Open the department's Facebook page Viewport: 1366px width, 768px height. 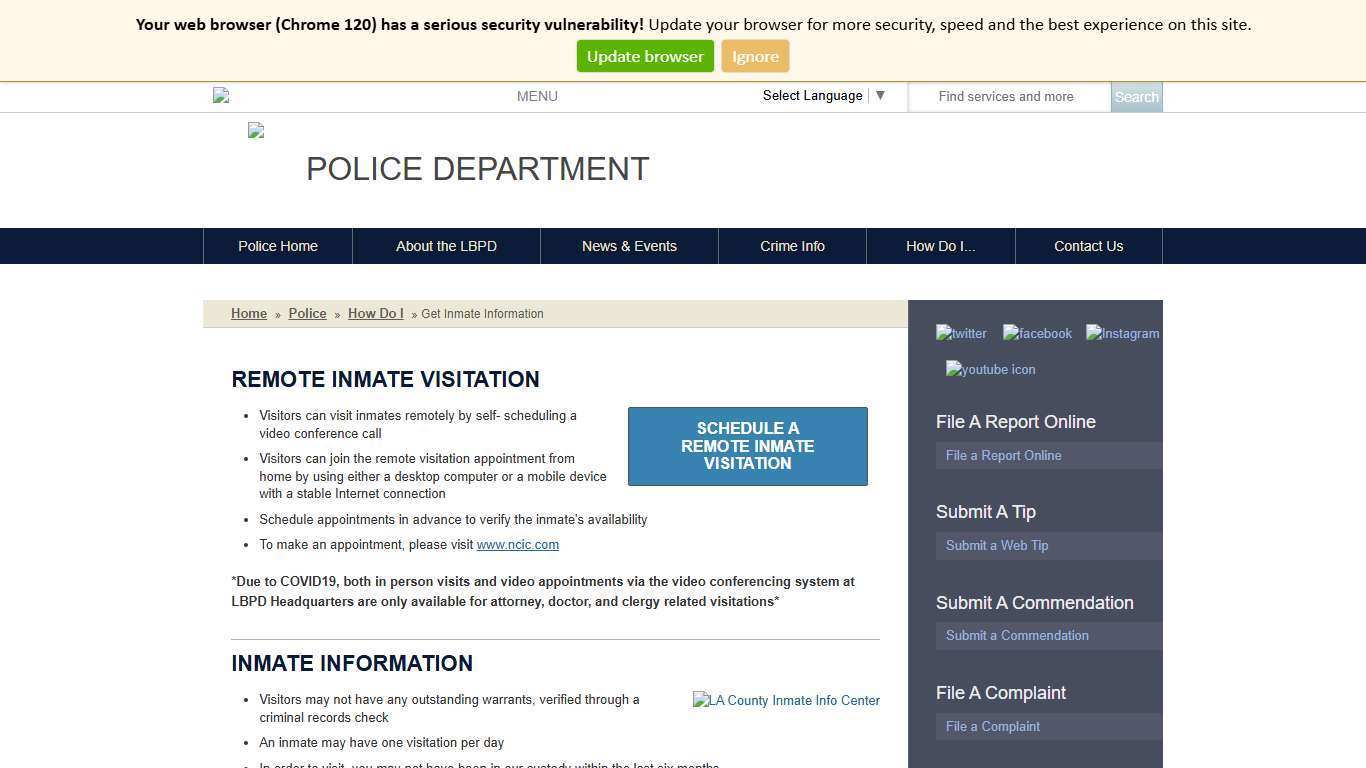[1037, 333]
